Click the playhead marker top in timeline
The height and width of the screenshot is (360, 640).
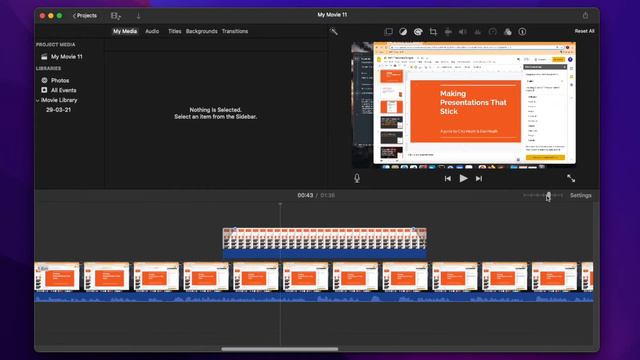coord(280,203)
